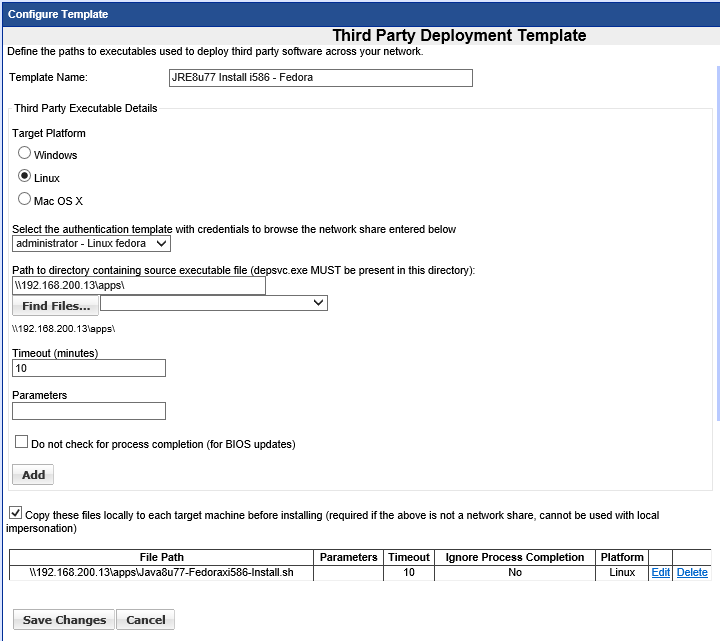Screen dimensions: 720x641
Task: Focus the source directory path input
Action: [139, 286]
